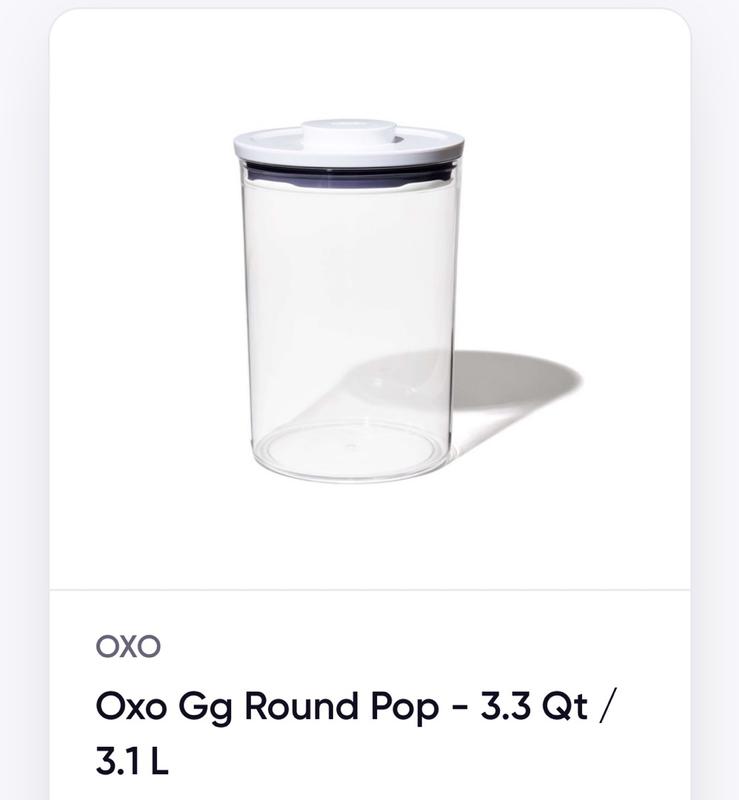This screenshot has width=739, height=800.
Task: Click empty white space above the container lid
Action: [345, 60]
